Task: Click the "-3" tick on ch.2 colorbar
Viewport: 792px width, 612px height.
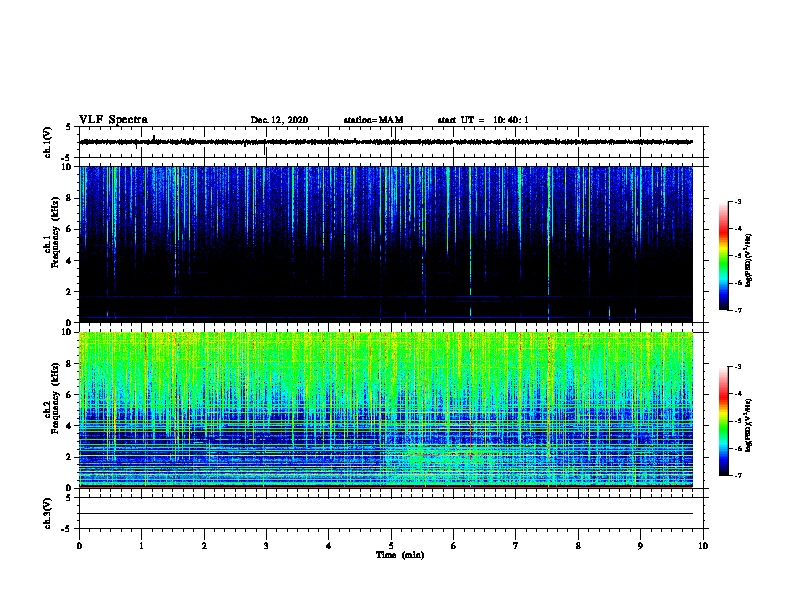Action: tap(737, 367)
